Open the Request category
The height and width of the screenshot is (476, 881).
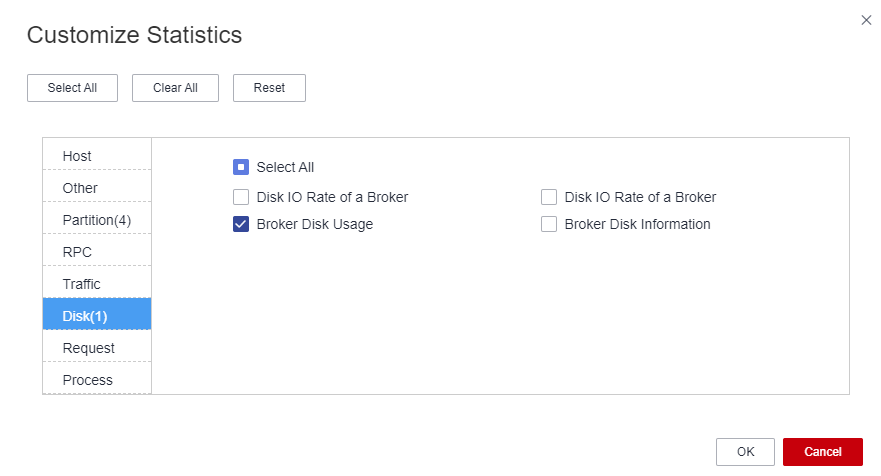coord(97,346)
